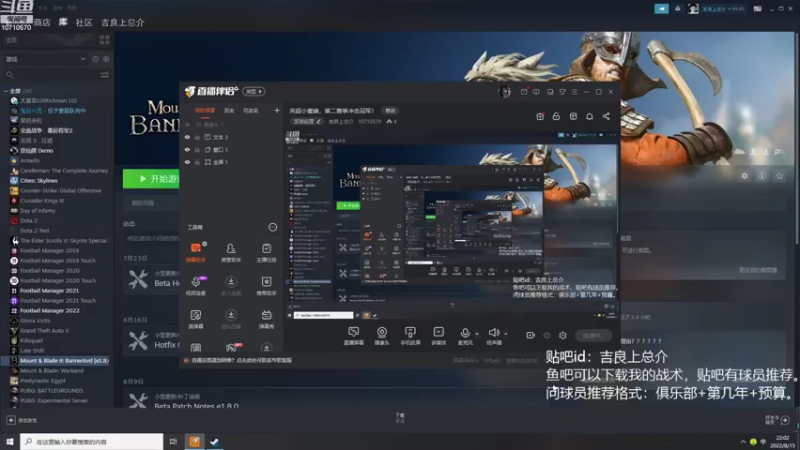Toggle lock on 文本 3 source

[x=197, y=137]
